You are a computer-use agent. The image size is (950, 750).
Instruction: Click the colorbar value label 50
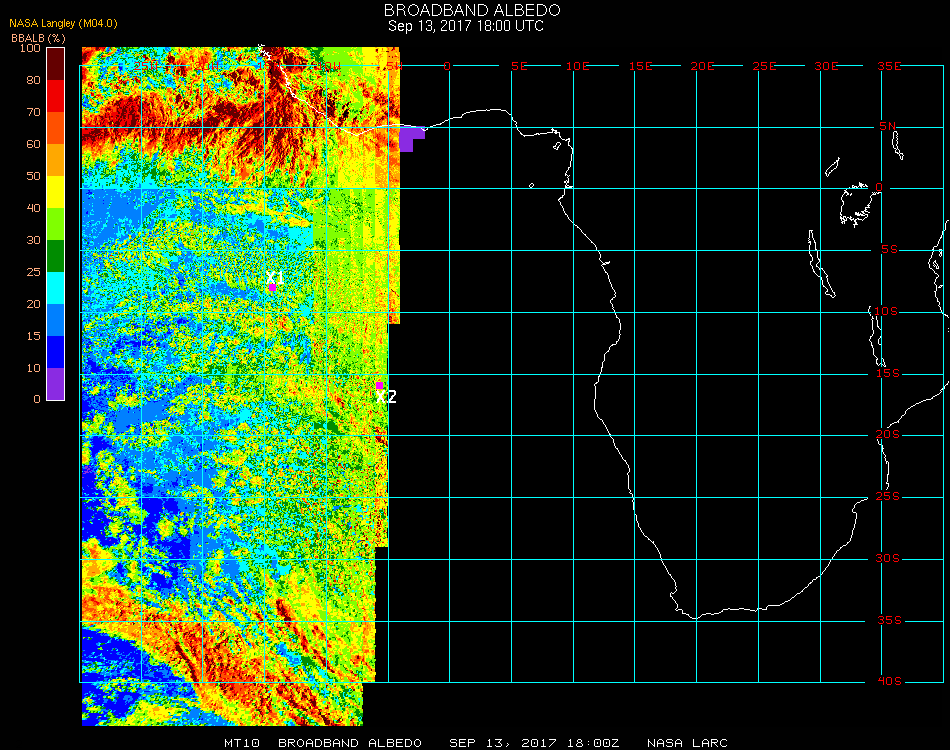33,176
